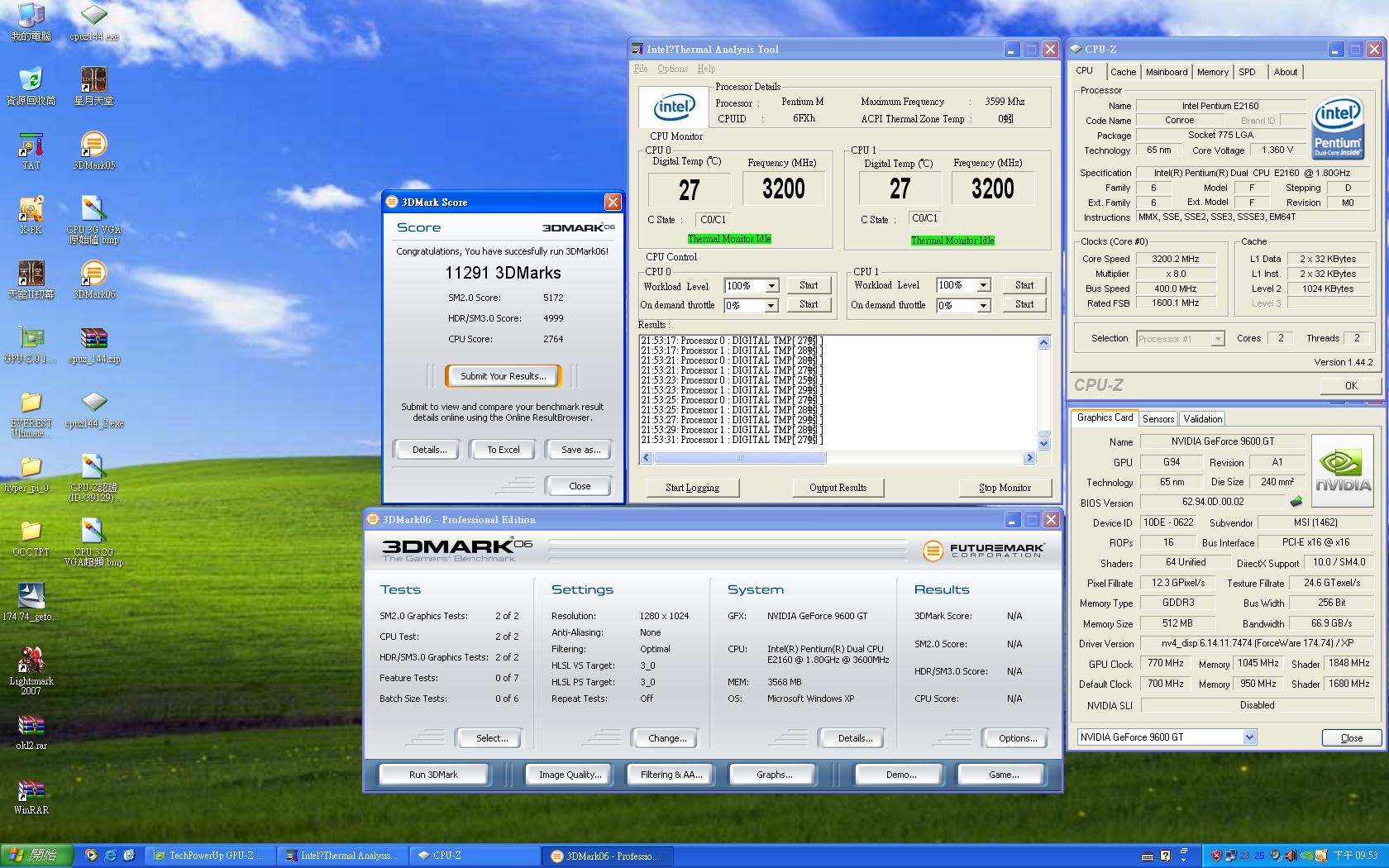Click Results log scrollbar up arrow
This screenshot has width=1389, height=868.
click(x=1043, y=342)
